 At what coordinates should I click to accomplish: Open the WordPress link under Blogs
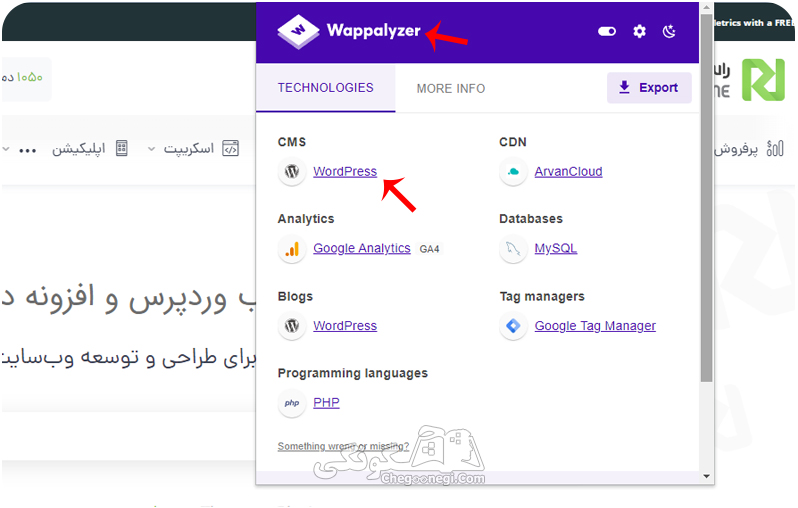point(345,326)
